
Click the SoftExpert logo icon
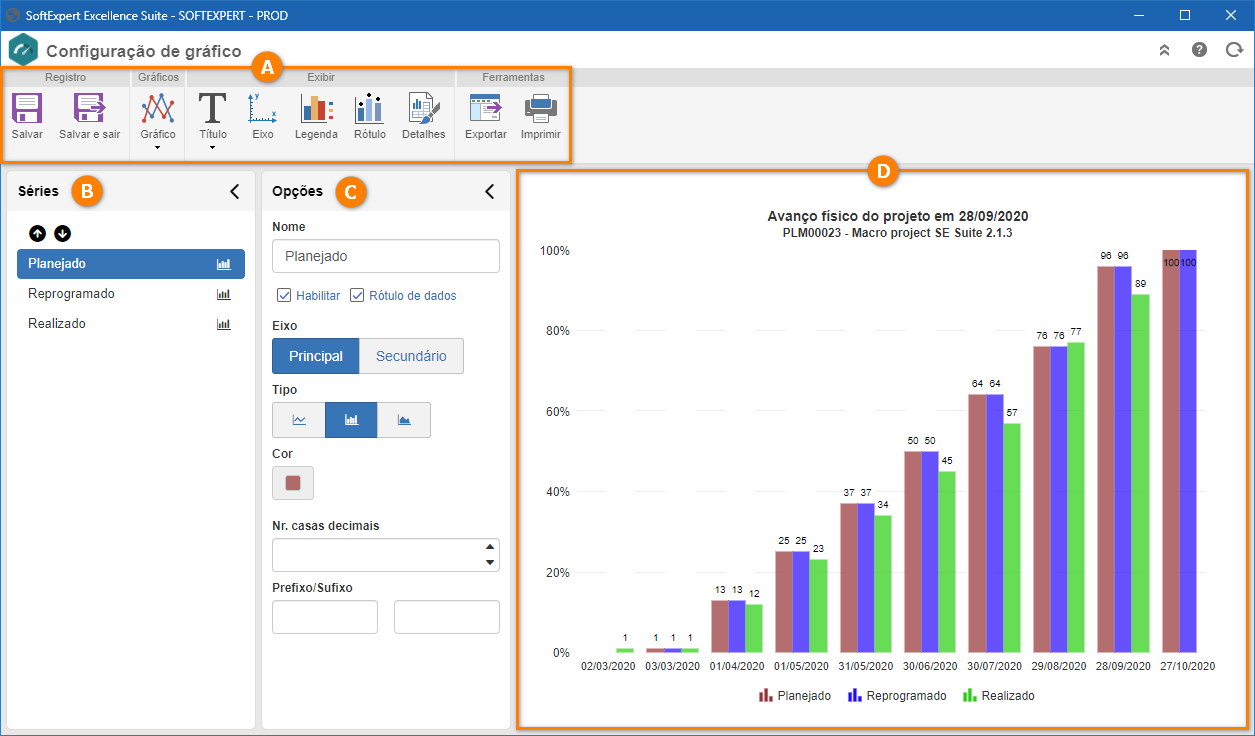coord(23,50)
